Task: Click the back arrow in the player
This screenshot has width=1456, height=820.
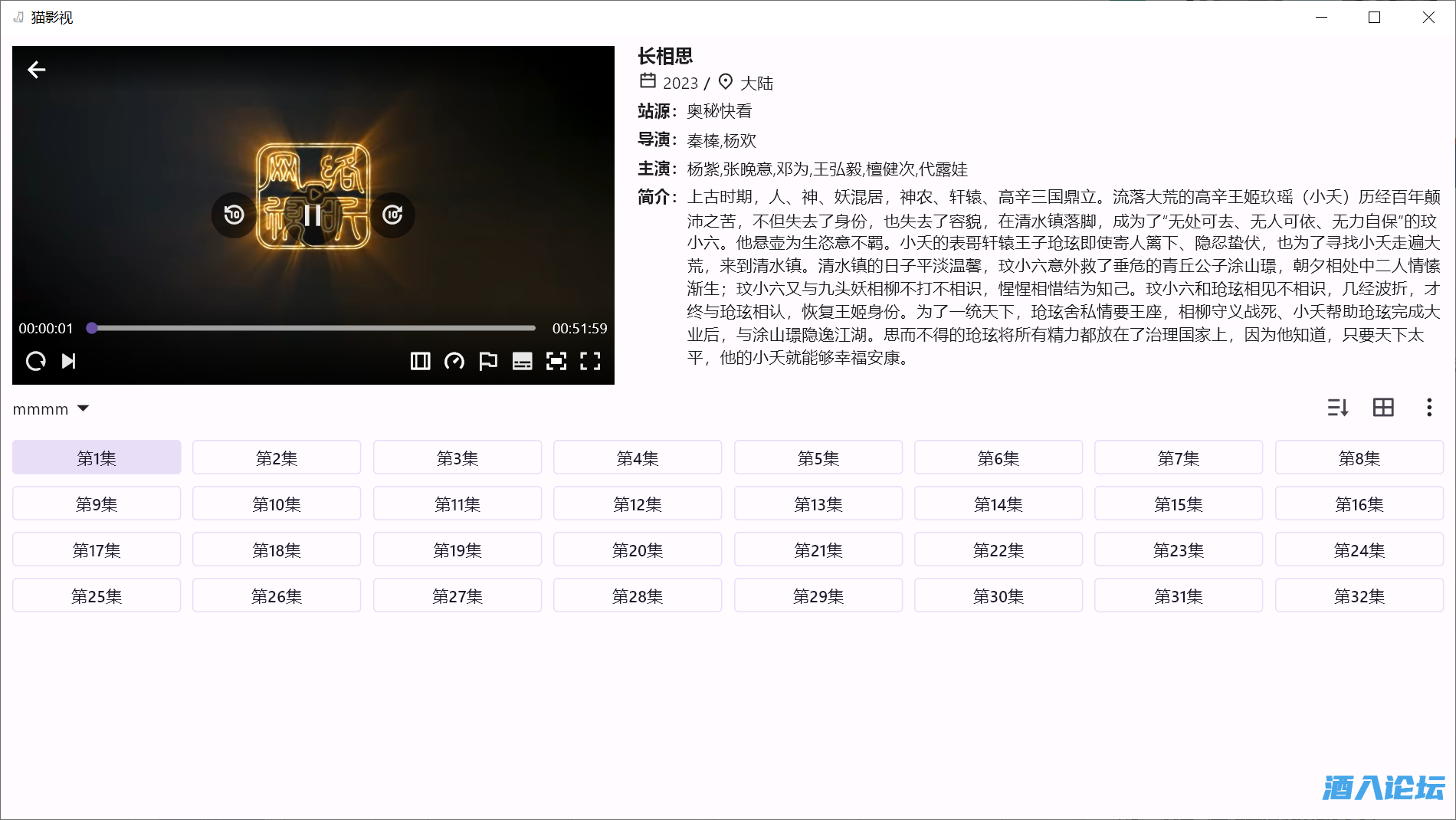Action: coord(37,70)
